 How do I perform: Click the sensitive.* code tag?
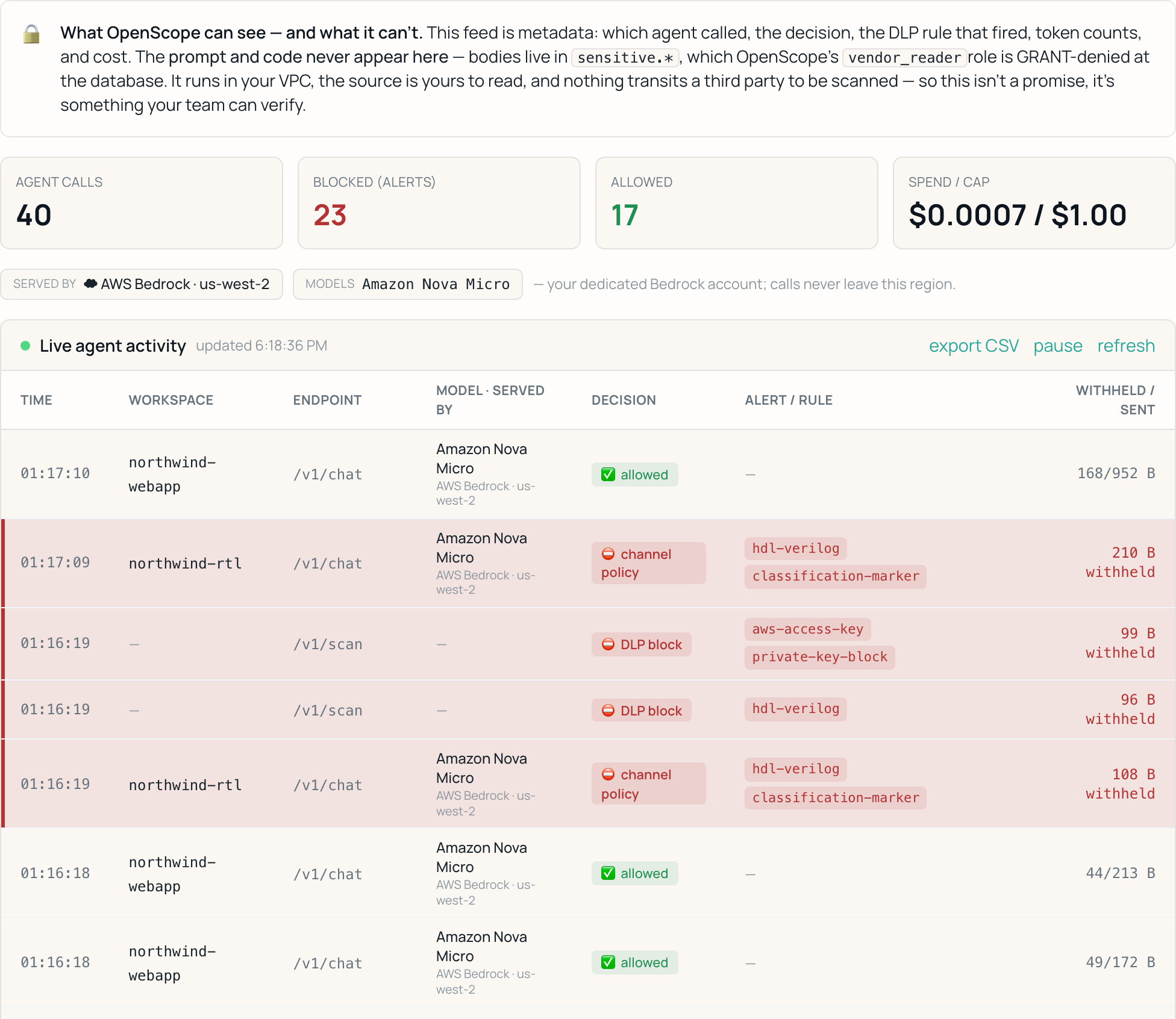[625, 57]
